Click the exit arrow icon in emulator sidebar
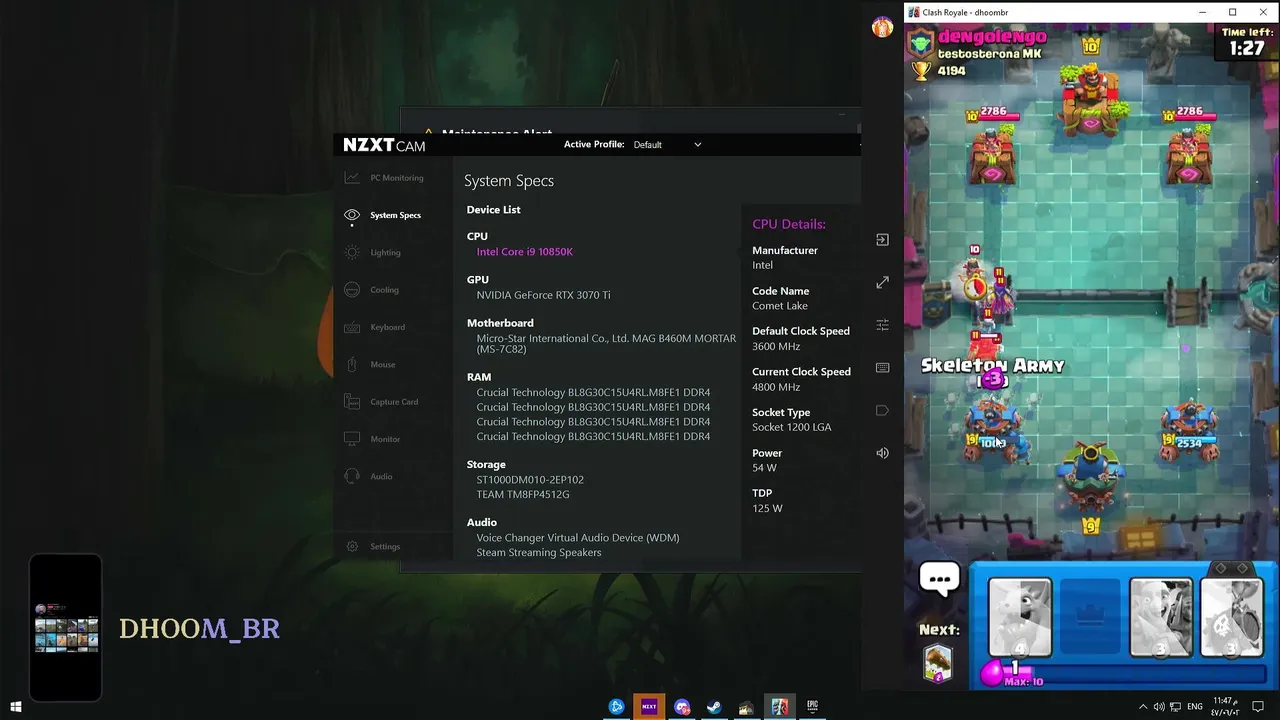 click(882, 240)
